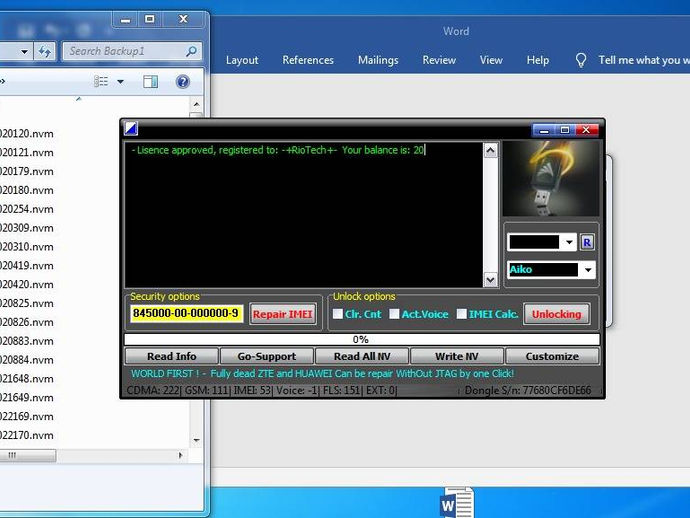Click the R refresh button beside port dropdown
This screenshot has width=690, height=518.
pyautogui.click(x=587, y=242)
